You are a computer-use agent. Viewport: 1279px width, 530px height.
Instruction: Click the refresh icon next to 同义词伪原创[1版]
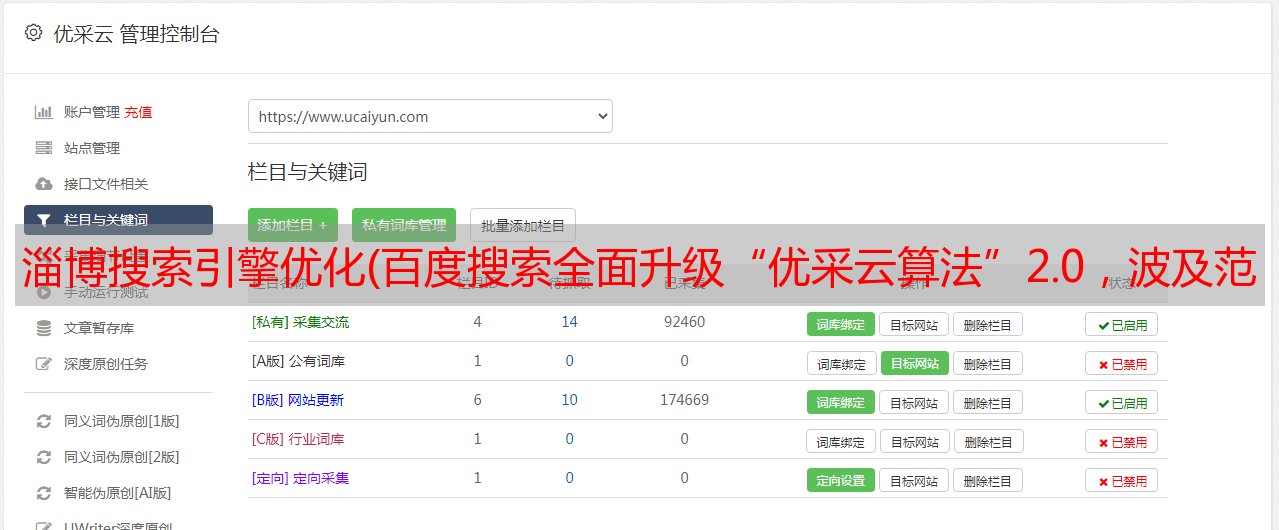tap(44, 421)
